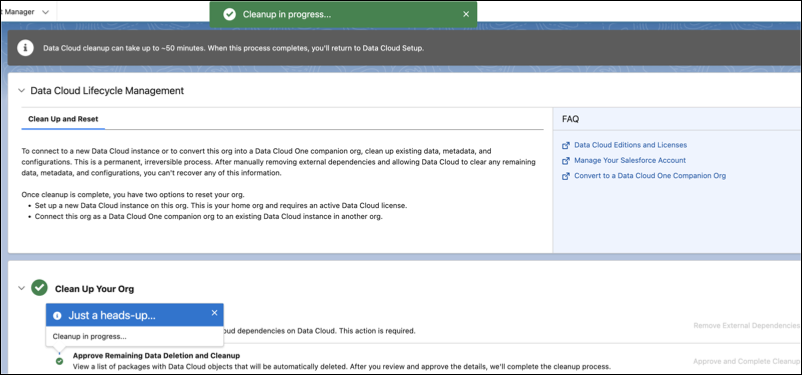This screenshot has height=375, width=802.
Task: Click the Approve Remaining Data Deletion and Cleanup heading
Action: tap(157, 355)
